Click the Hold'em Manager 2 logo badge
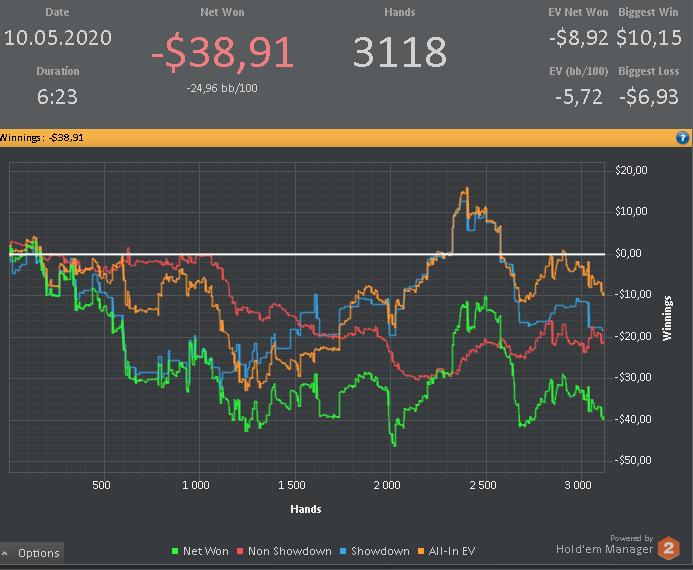Screen dimensions: 693x570 point(668,548)
